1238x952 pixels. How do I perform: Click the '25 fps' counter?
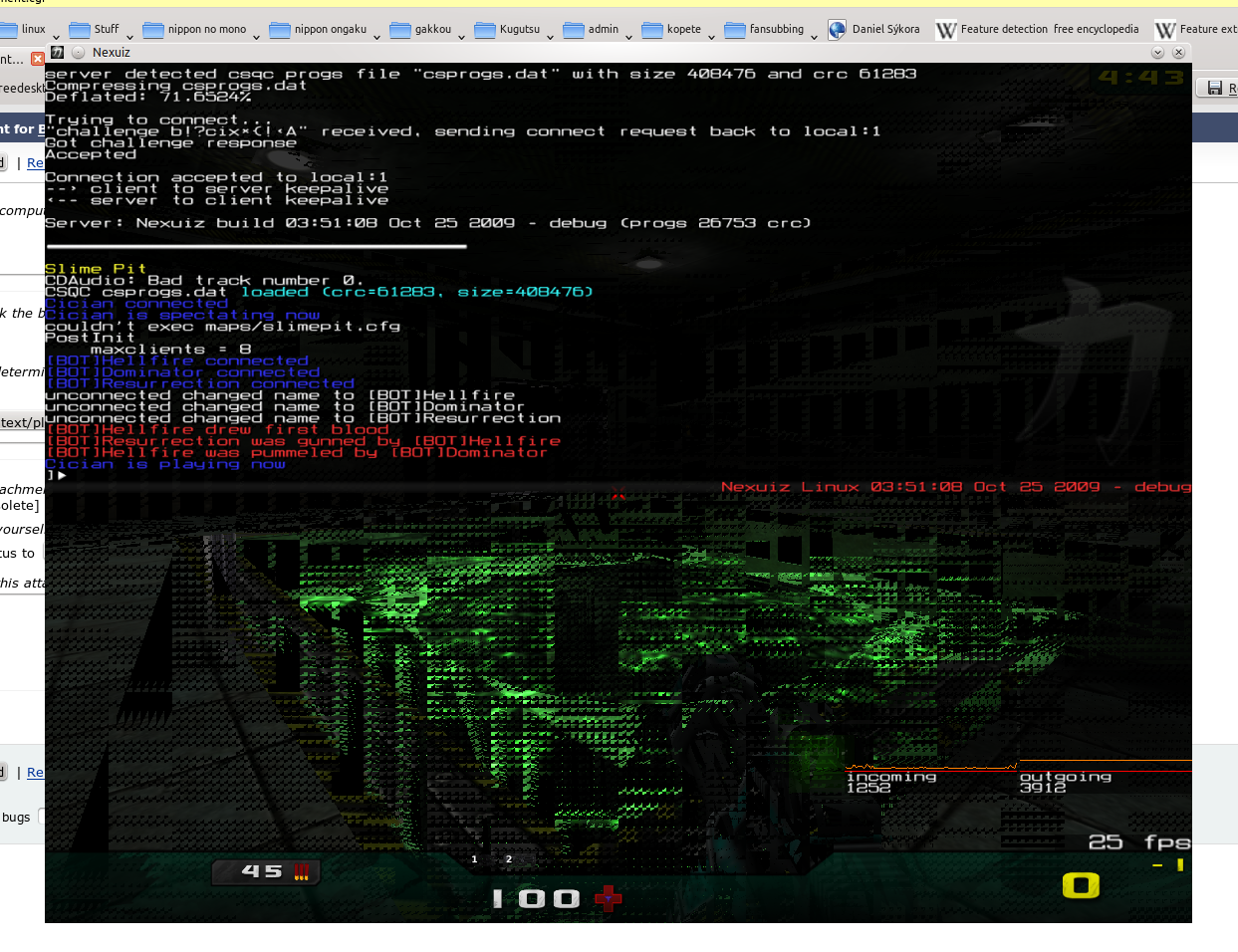pos(1139,842)
